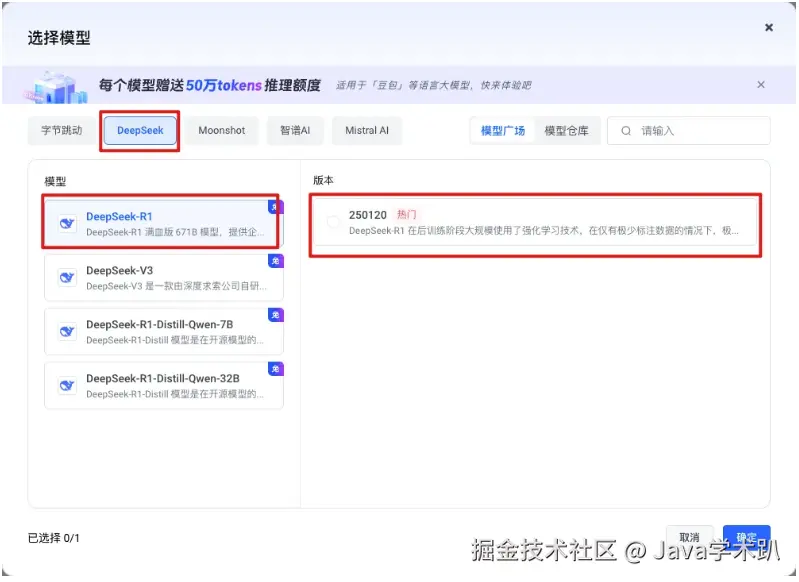
Task: Open the 模型广场 view
Action: point(502,131)
